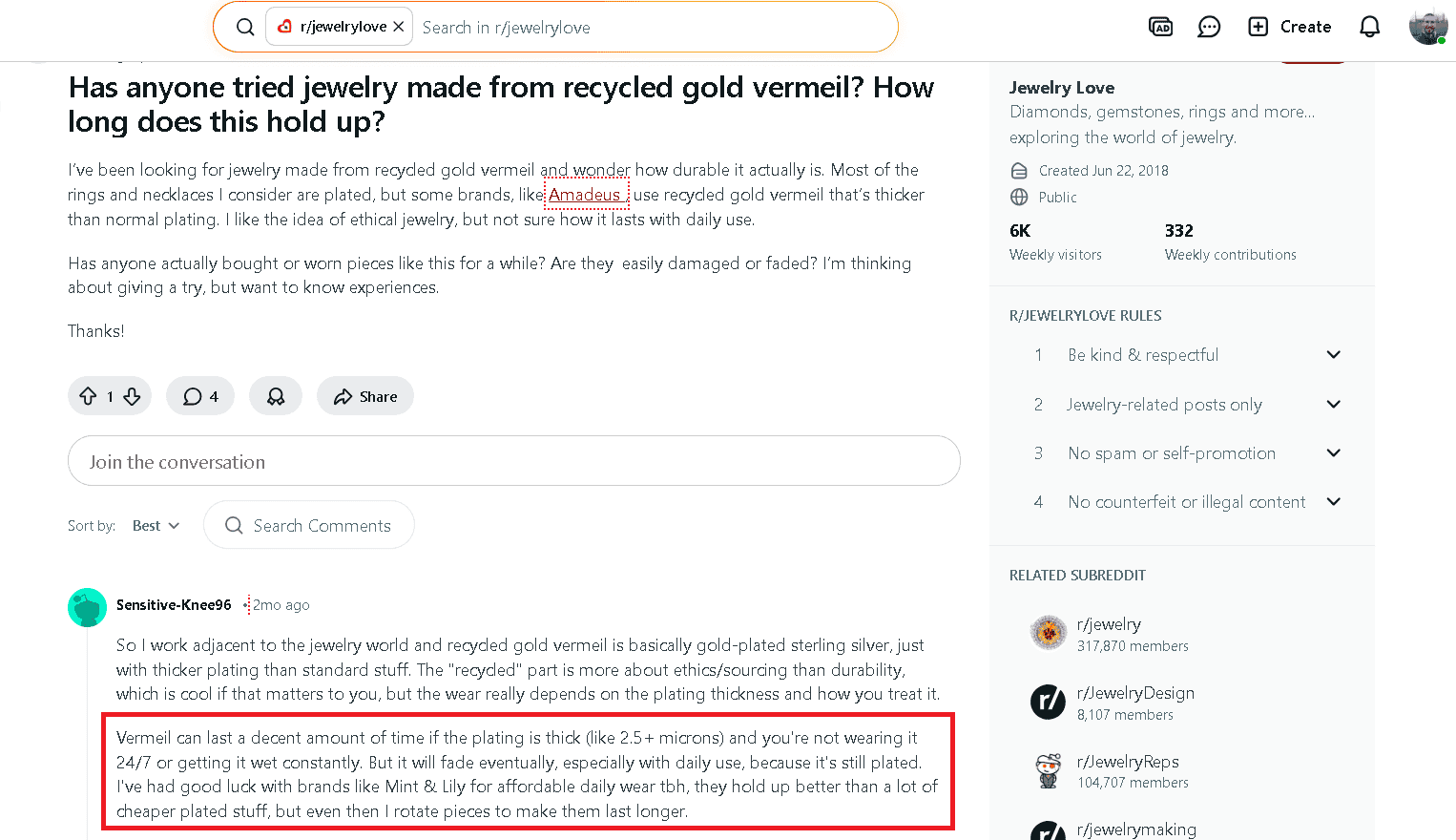This screenshot has width=1456, height=840.
Task: Click Share on the post
Action: (x=364, y=395)
